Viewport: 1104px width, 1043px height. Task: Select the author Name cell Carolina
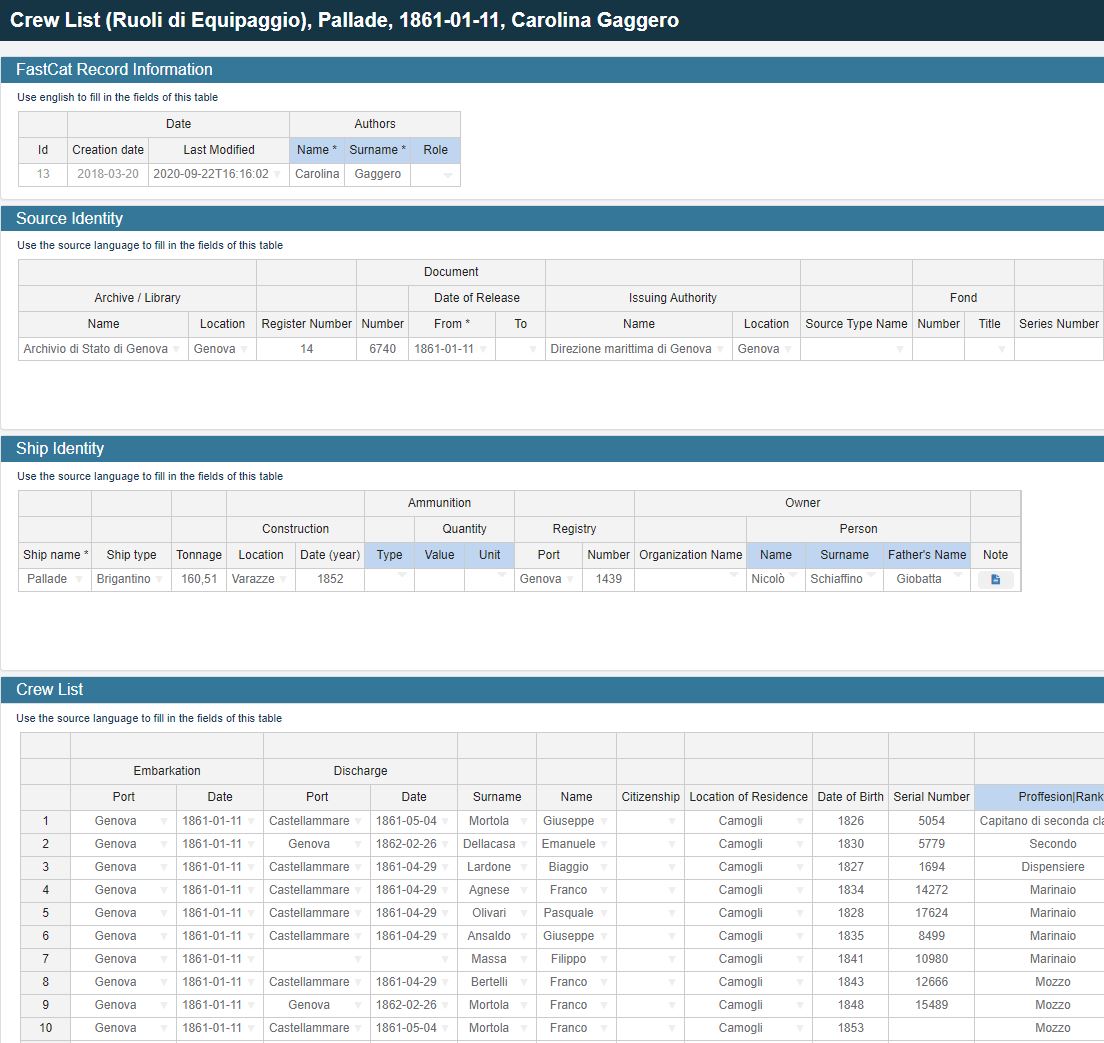tap(317, 174)
